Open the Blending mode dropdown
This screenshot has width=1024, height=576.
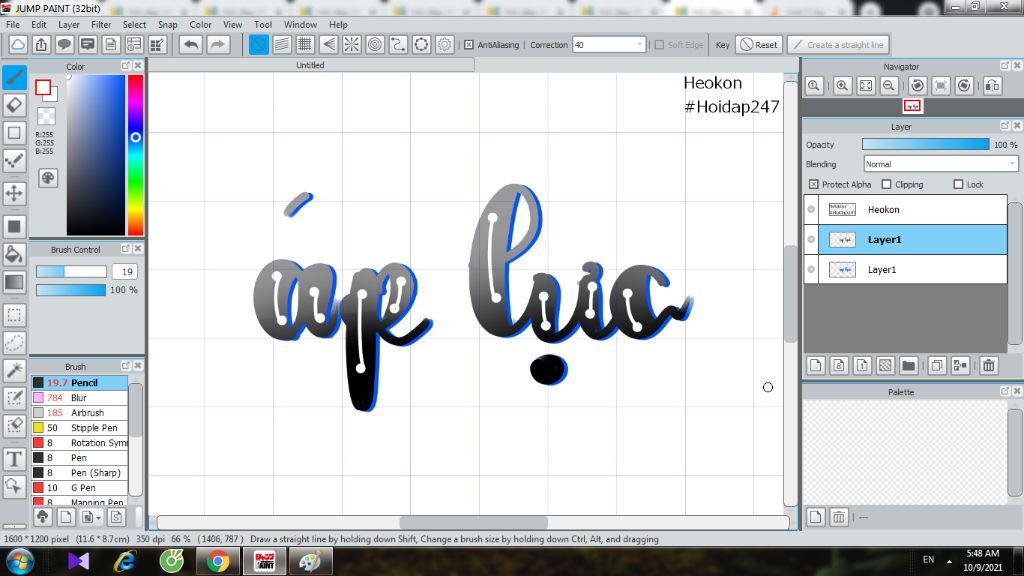(x=1012, y=164)
